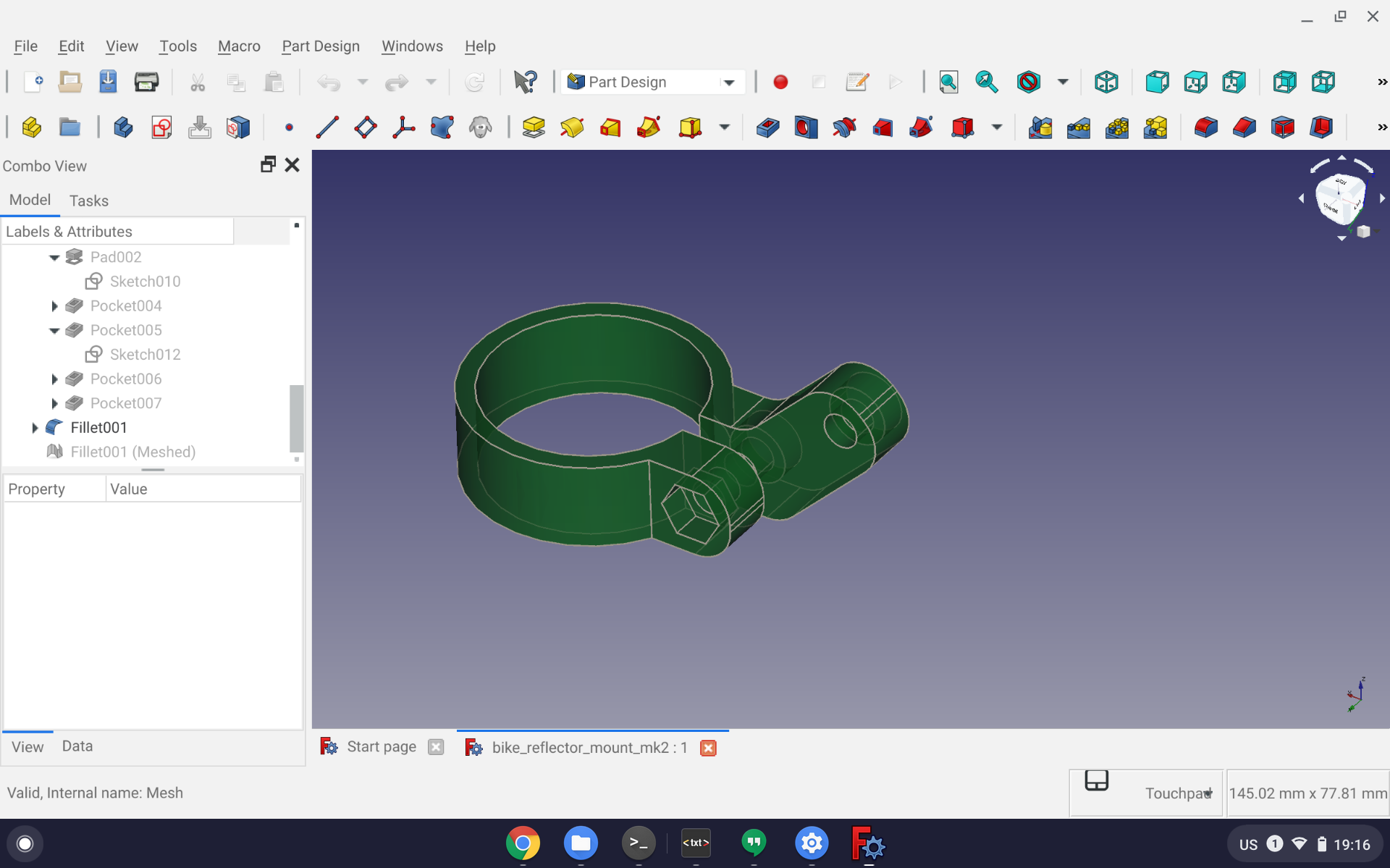Create new sketch icon
Screen dimensions: 1390x868
[161, 127]
